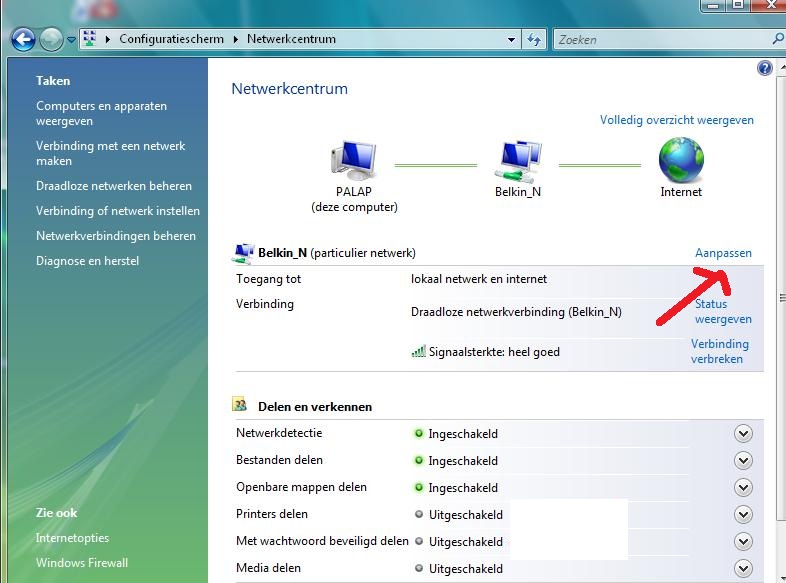Expand the Netwerkdetectie settings
786x583 pixels.
tap(743, 434)
